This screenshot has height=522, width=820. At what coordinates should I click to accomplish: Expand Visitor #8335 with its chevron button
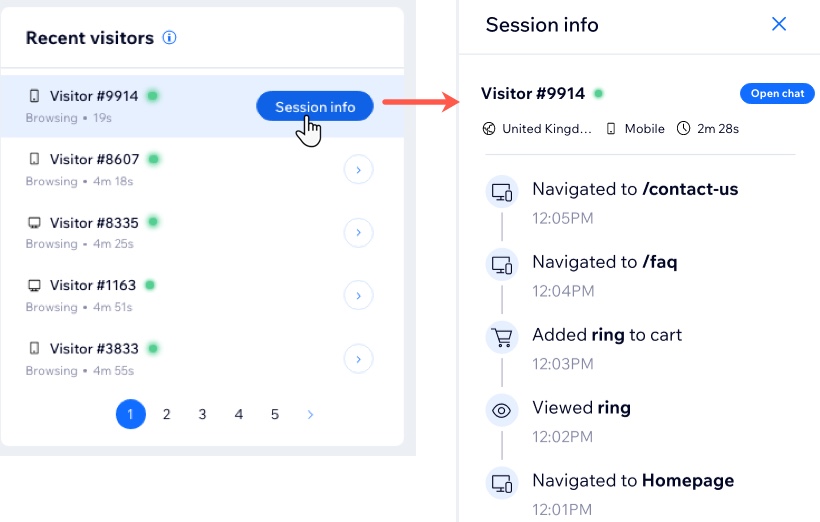[x=358, y=232]
